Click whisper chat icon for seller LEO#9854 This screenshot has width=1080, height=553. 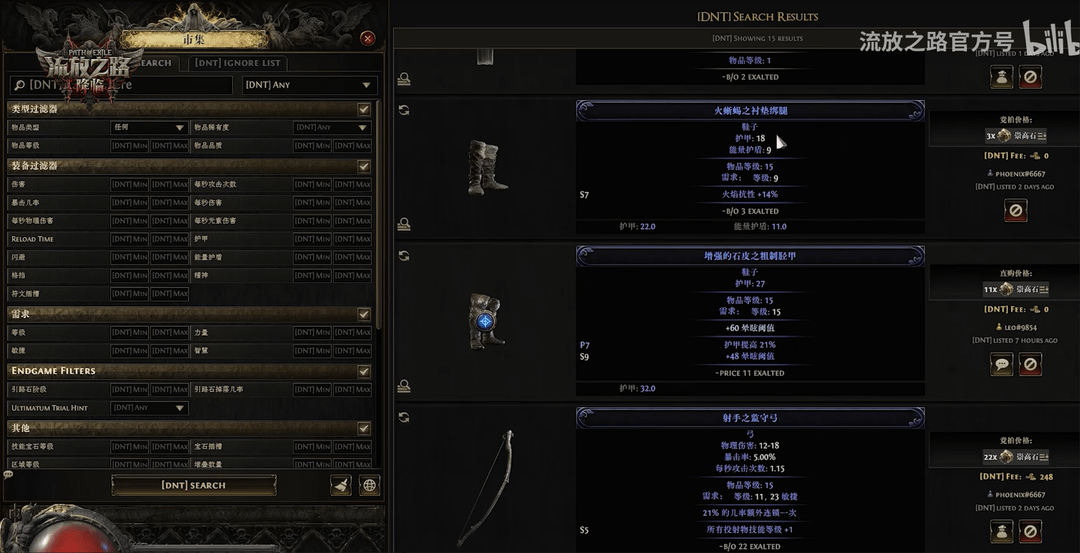(x=1001, y=364)
